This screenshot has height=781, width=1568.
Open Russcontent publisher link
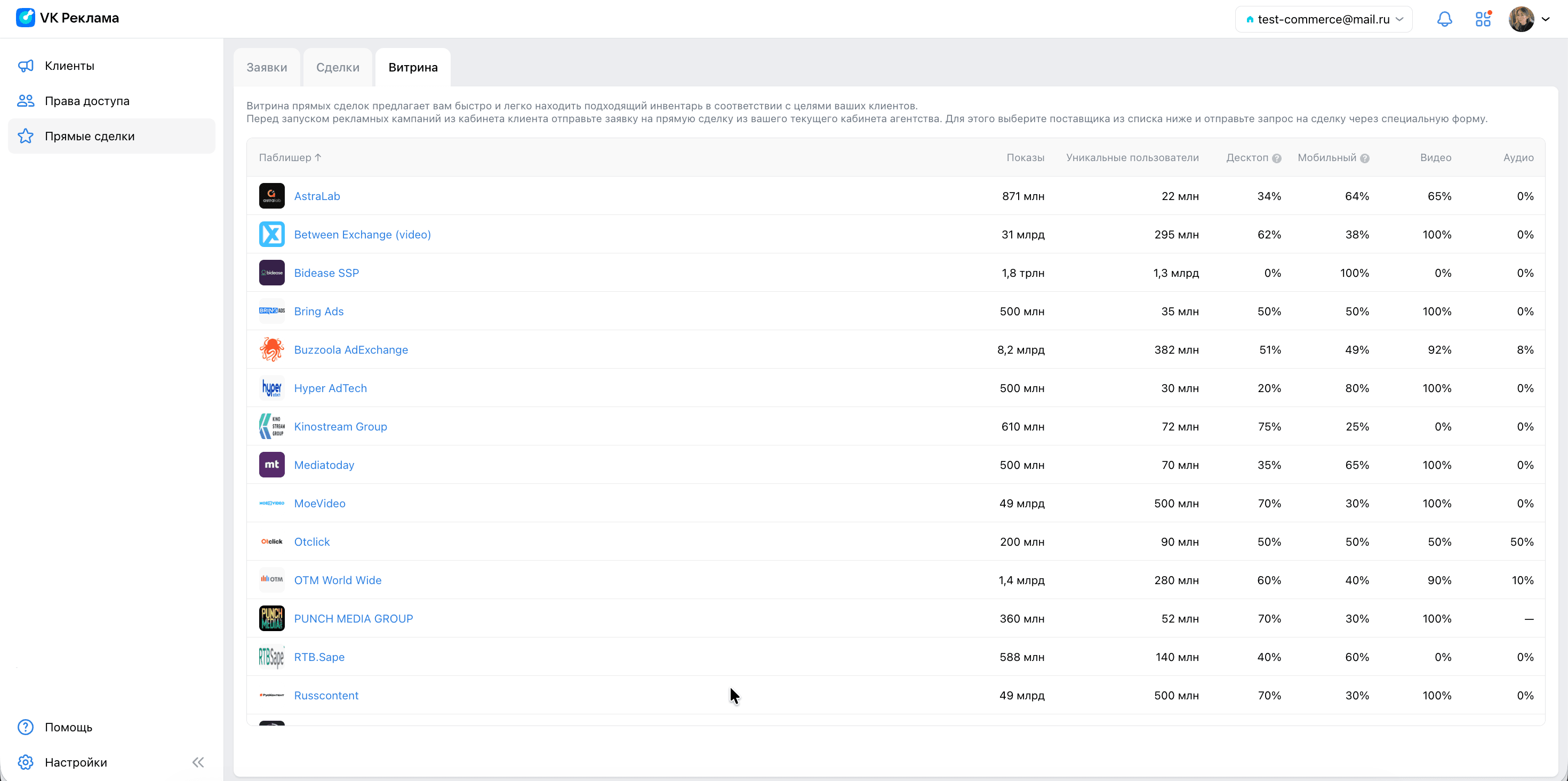click(x=326, y=695)
